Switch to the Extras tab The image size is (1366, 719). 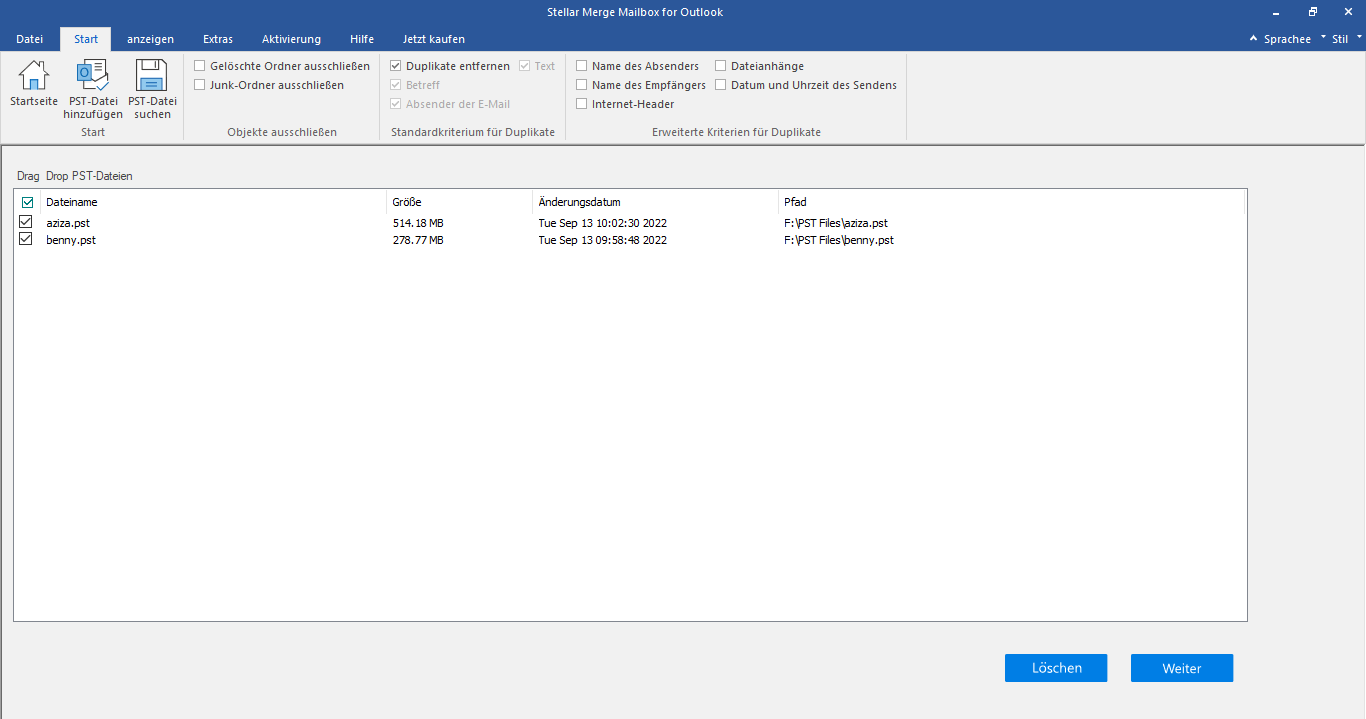217,39
